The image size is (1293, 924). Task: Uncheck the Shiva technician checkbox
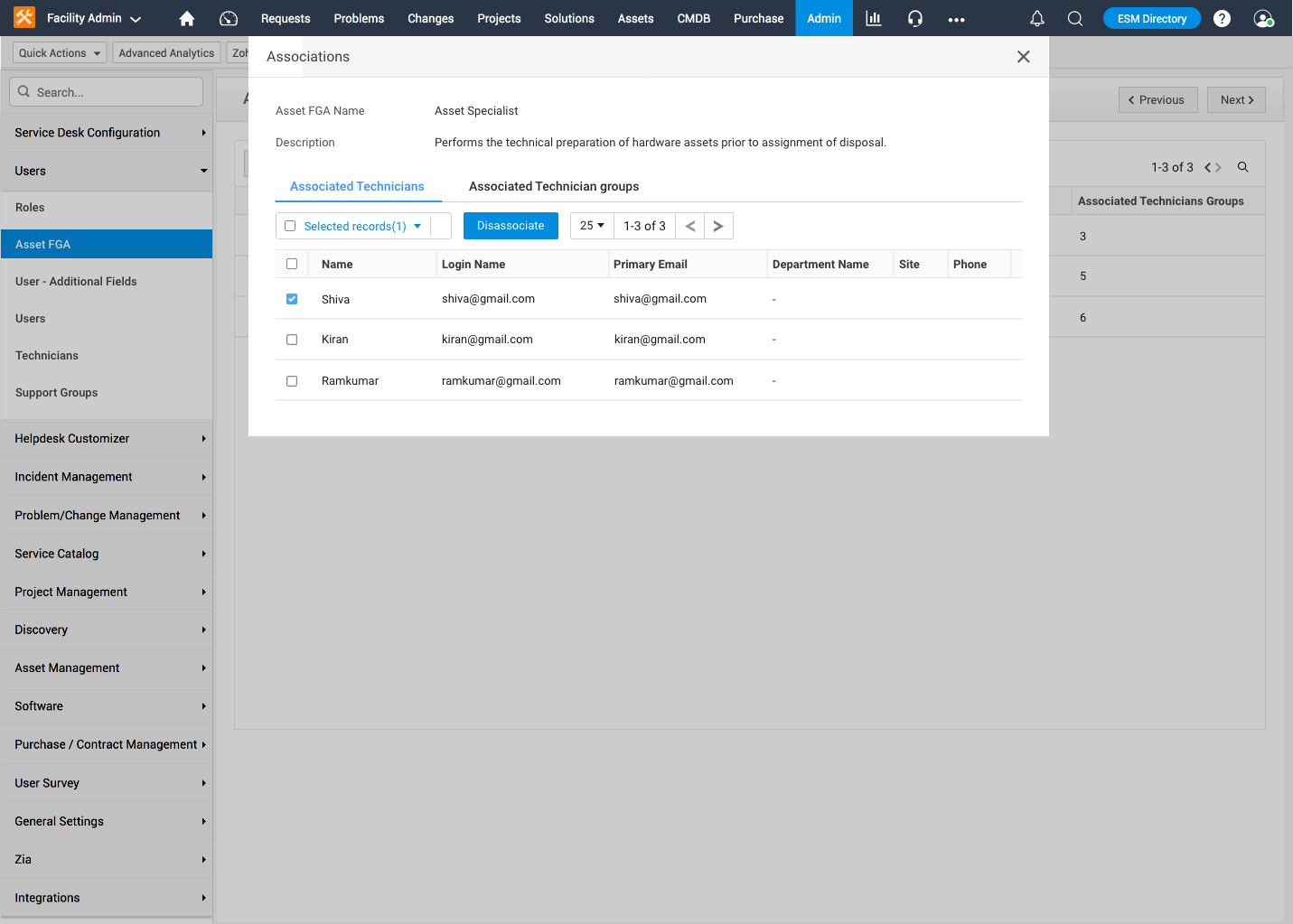coord(292,298)
